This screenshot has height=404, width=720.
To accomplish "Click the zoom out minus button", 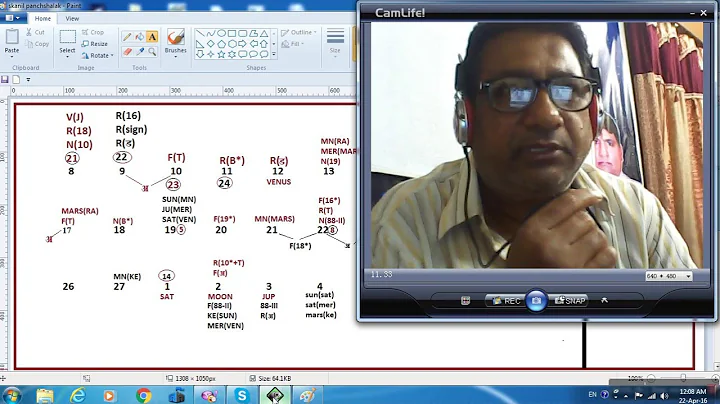I will 651,378.
